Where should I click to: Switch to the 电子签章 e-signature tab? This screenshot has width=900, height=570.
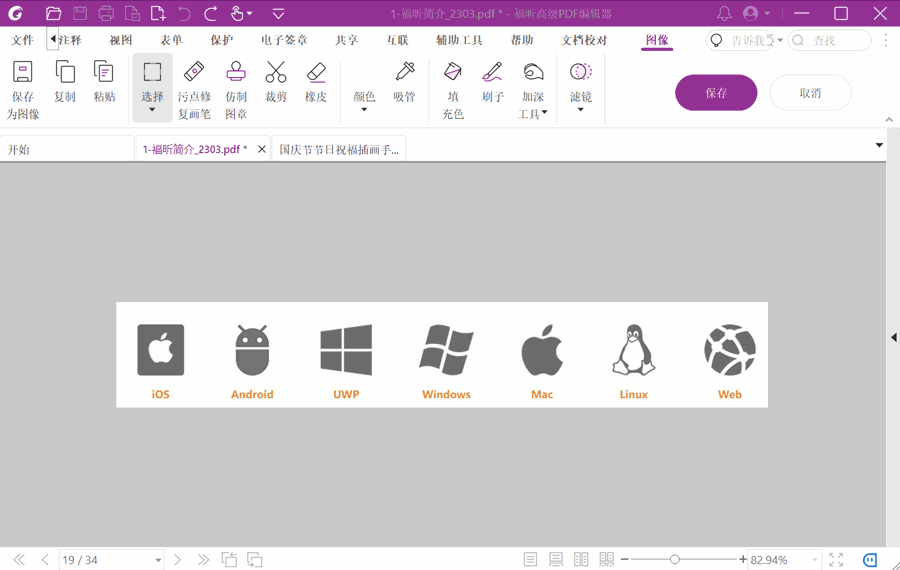tap(284, 40)
